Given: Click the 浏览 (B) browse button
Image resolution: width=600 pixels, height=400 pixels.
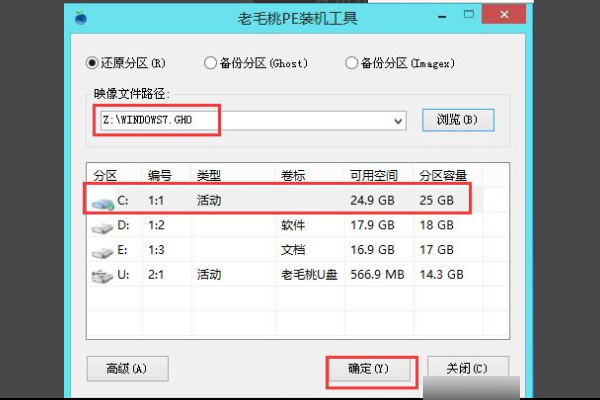Looking at the screenshot, I should pos(458,120).
